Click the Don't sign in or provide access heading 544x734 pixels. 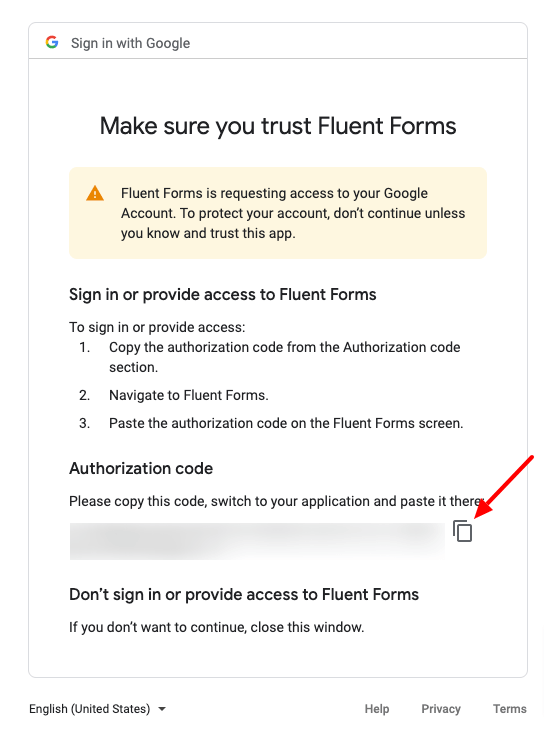tap(244, 595)
